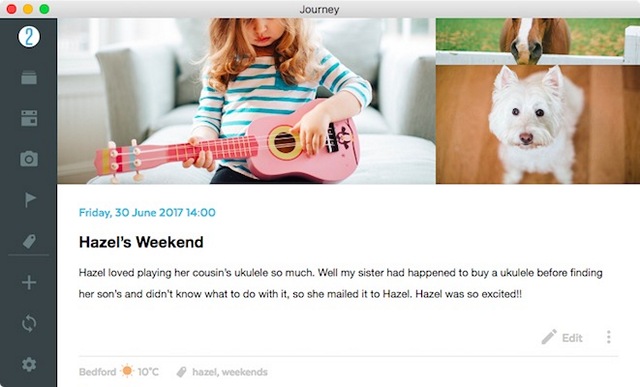Click the tag icon beside hazel, weekends

point(182,372)
